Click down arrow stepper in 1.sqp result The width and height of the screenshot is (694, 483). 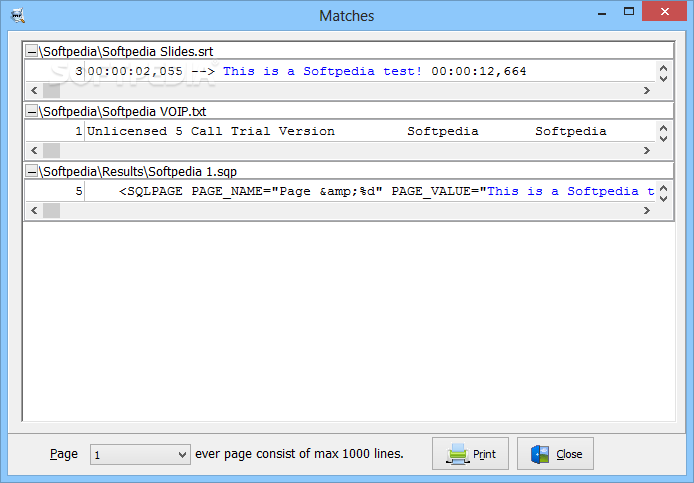click(x=663, y=198)
